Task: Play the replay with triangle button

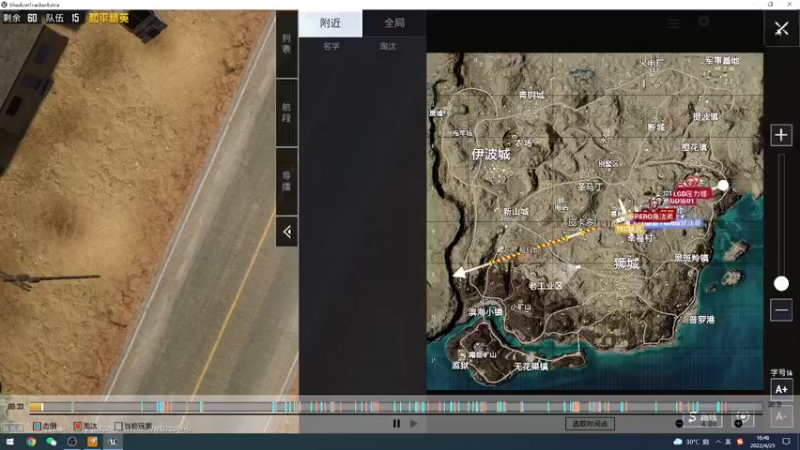Action: tap(414, 423)
